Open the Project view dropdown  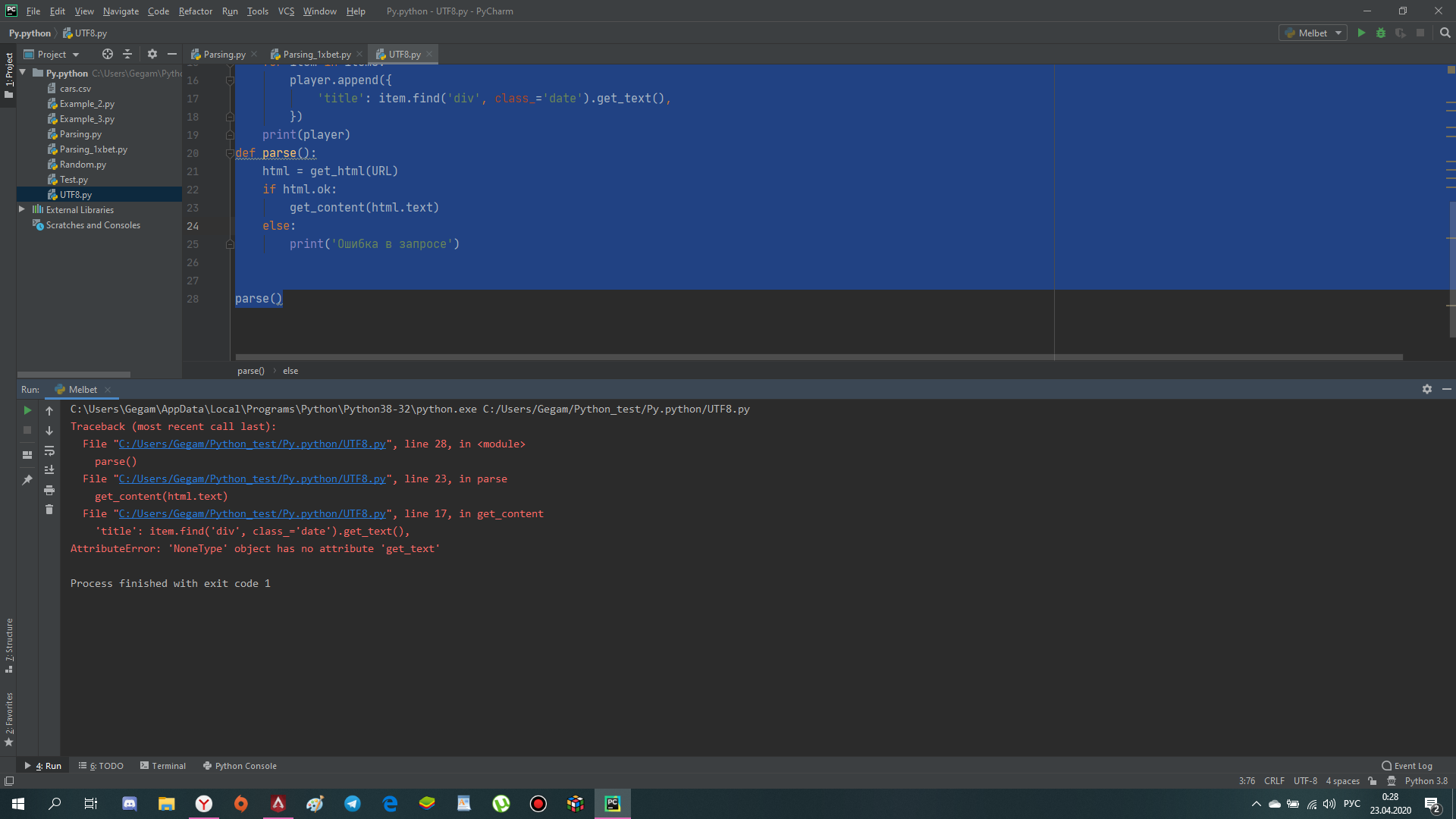click(52, 55)
